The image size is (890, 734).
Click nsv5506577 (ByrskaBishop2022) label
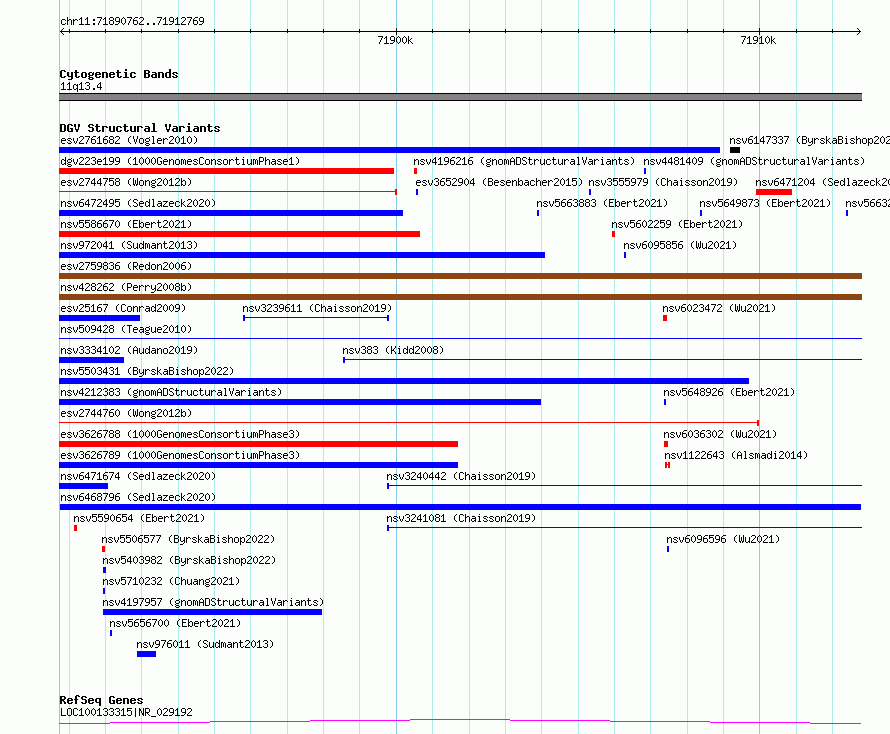click(x=188, y=539)
